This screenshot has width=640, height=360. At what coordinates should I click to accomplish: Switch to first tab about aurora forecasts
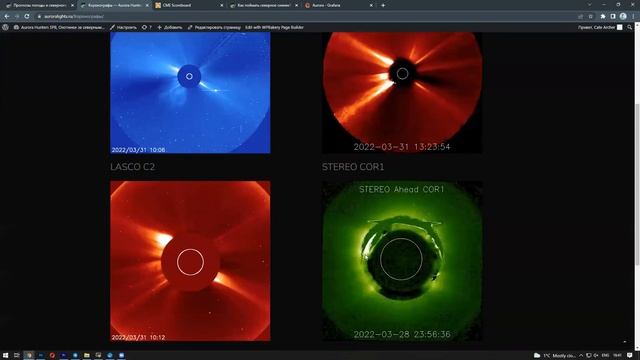coord(40,5)
